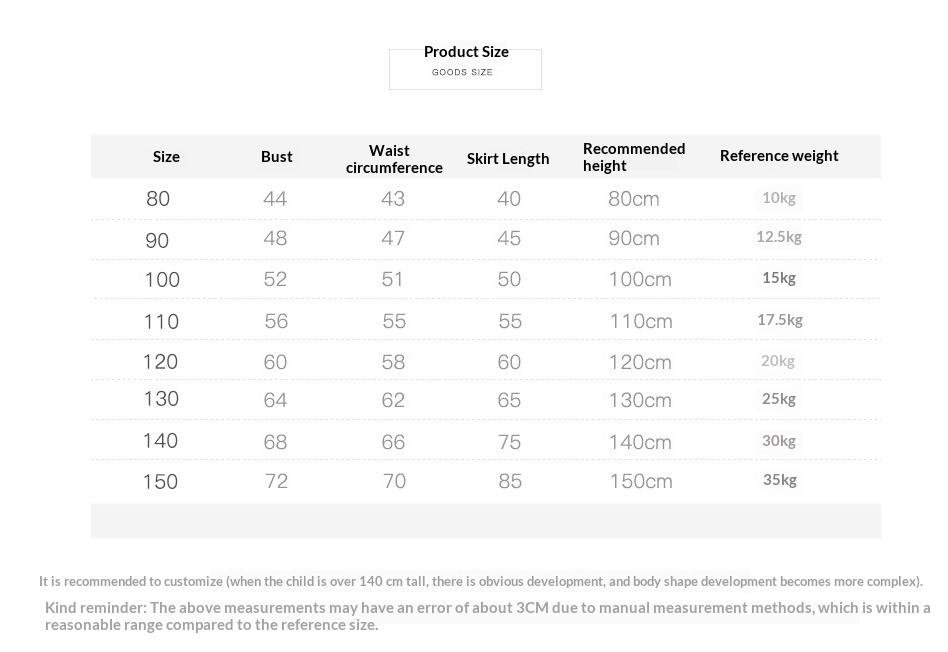Screen dimensions: 948x652
Task: Click the Skirt Length column header
Action: (508, 159)
